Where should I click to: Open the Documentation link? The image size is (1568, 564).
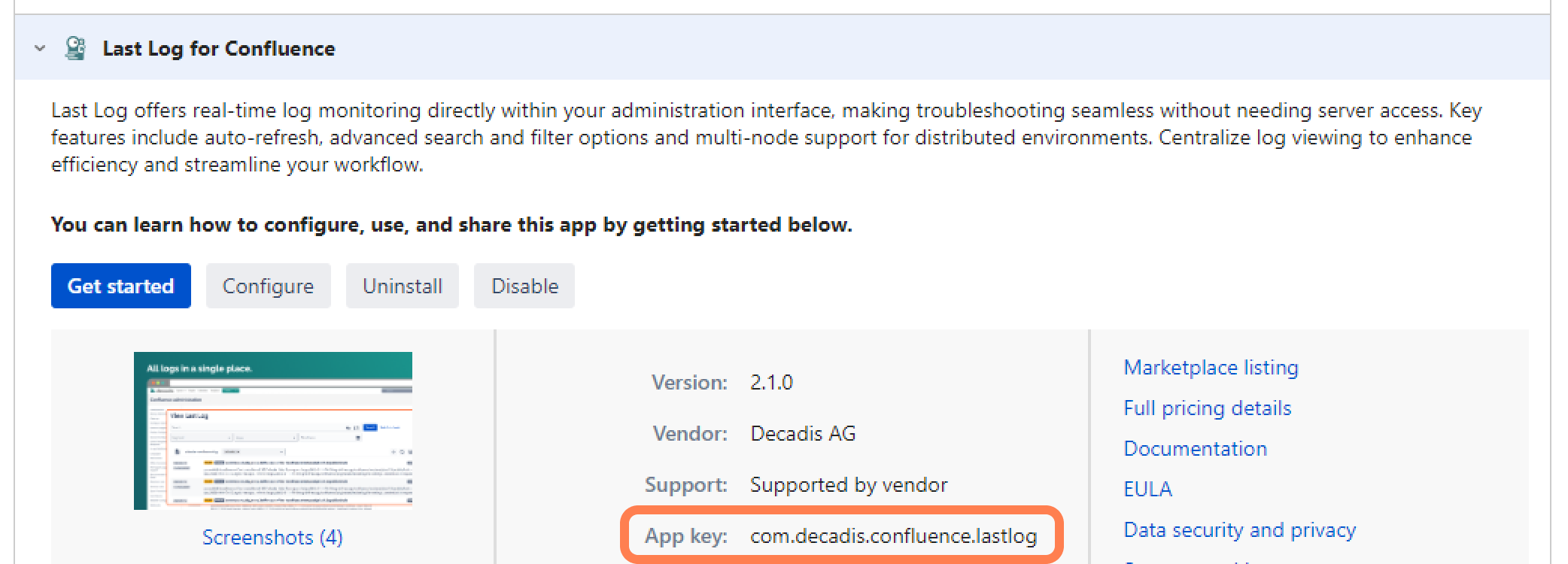pos(1195,448)
